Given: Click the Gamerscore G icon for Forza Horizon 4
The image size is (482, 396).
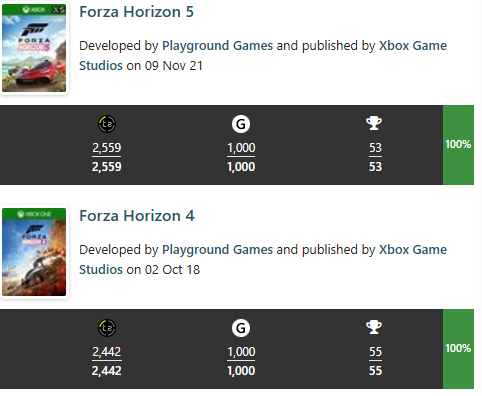Looking at the screenshot, I should (x=241, y=328).
